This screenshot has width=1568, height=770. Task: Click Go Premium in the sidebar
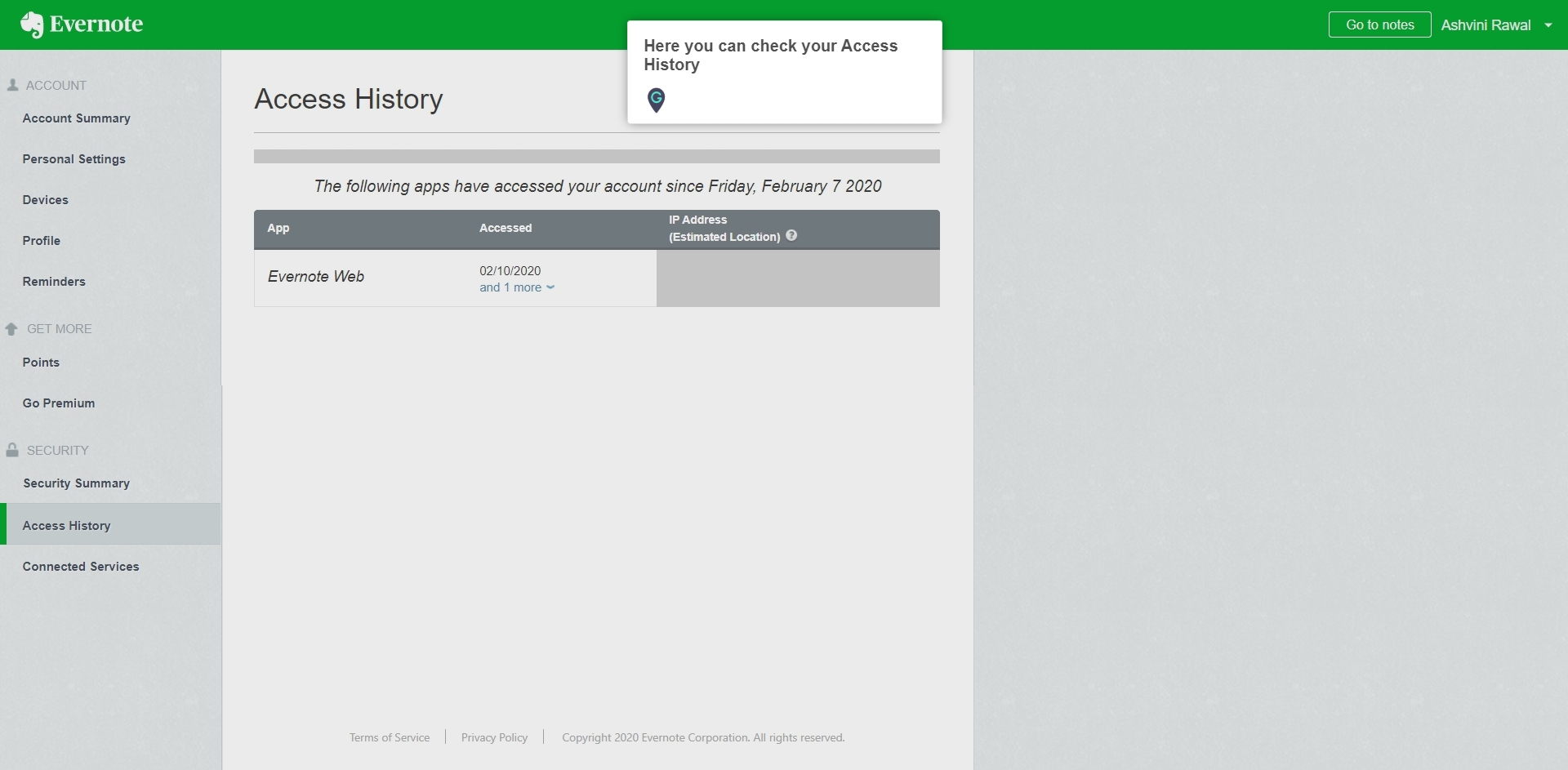(x=58, y=403)
